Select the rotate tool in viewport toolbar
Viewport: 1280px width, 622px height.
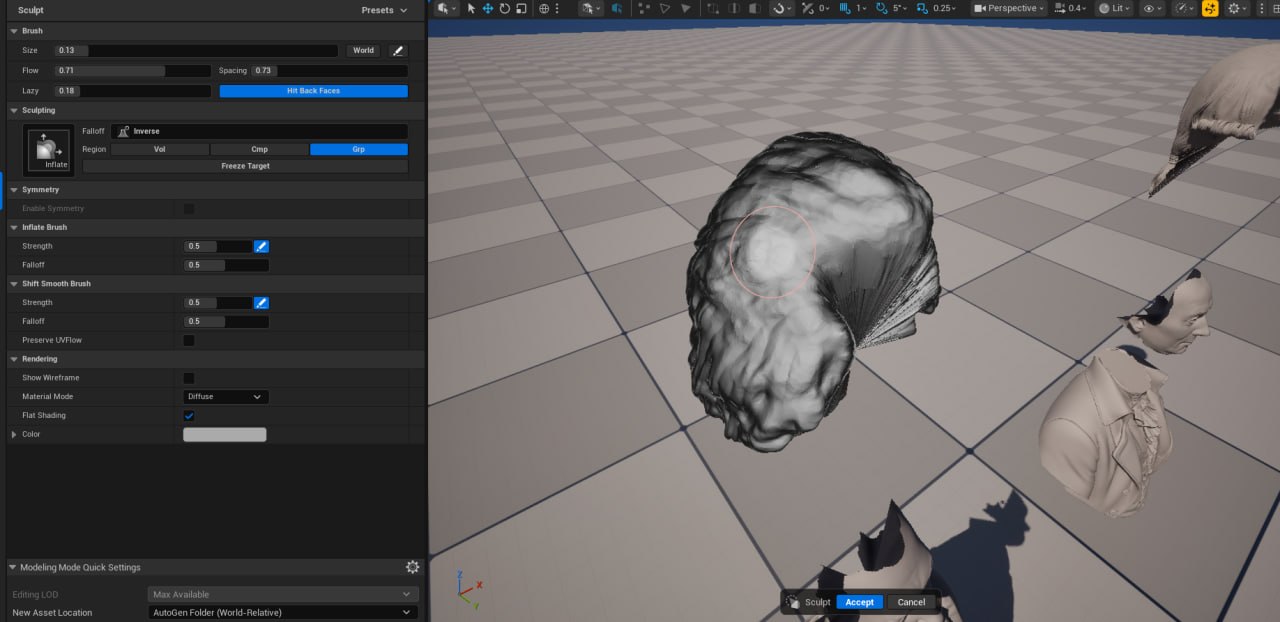tap(505, 8)
